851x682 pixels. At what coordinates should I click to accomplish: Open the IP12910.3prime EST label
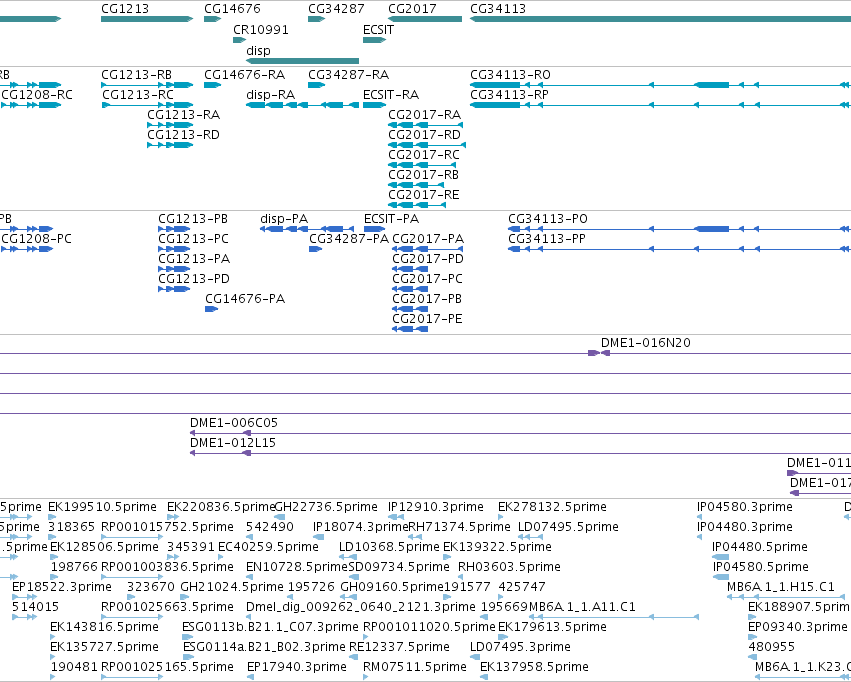[x=436, y=507]
